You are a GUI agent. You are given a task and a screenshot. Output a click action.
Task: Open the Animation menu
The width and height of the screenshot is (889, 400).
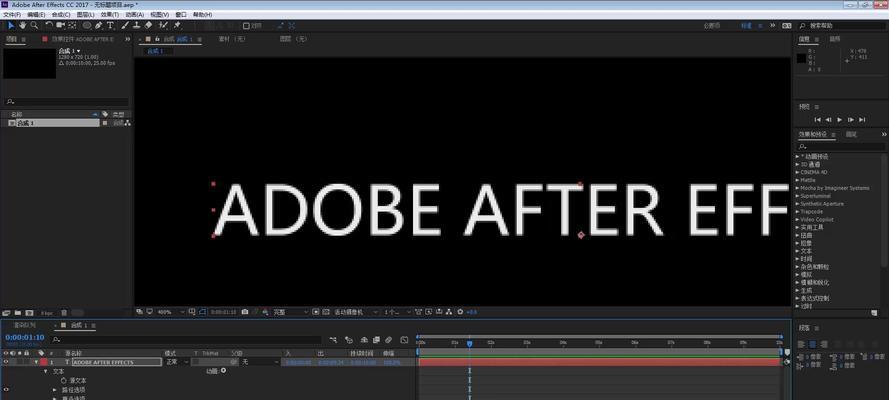click(x=134, y=14)
